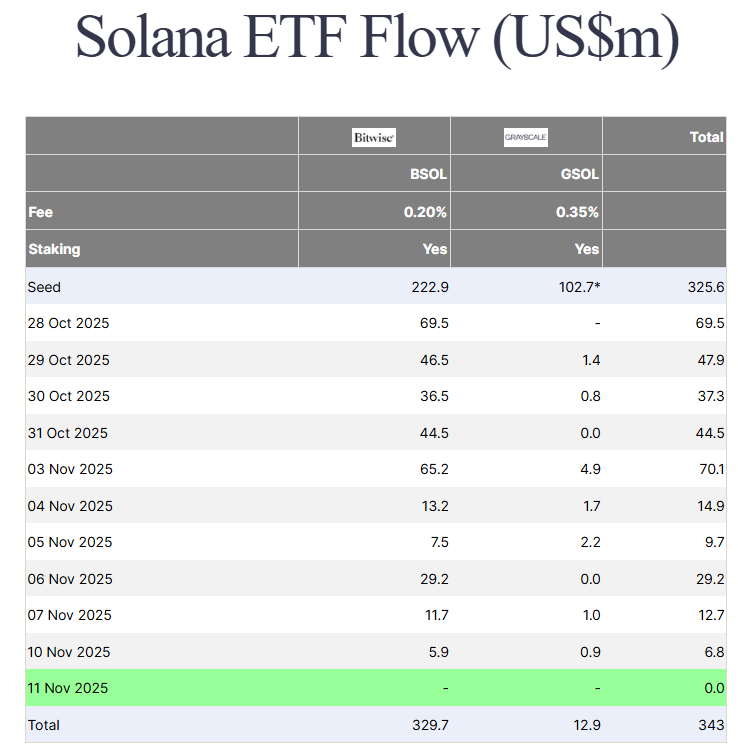Click the Total column header
This screenshot has width=738, height=754.
[x=706, y=137]
